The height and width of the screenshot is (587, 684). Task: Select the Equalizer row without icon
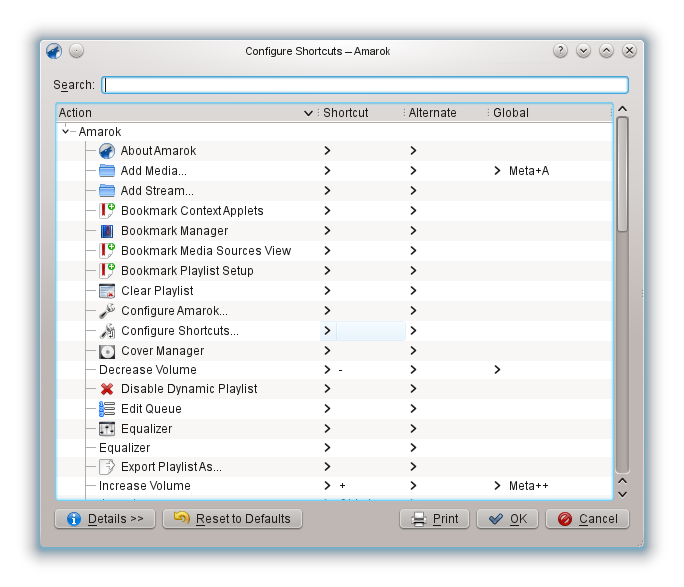click(x=335, y=448)
